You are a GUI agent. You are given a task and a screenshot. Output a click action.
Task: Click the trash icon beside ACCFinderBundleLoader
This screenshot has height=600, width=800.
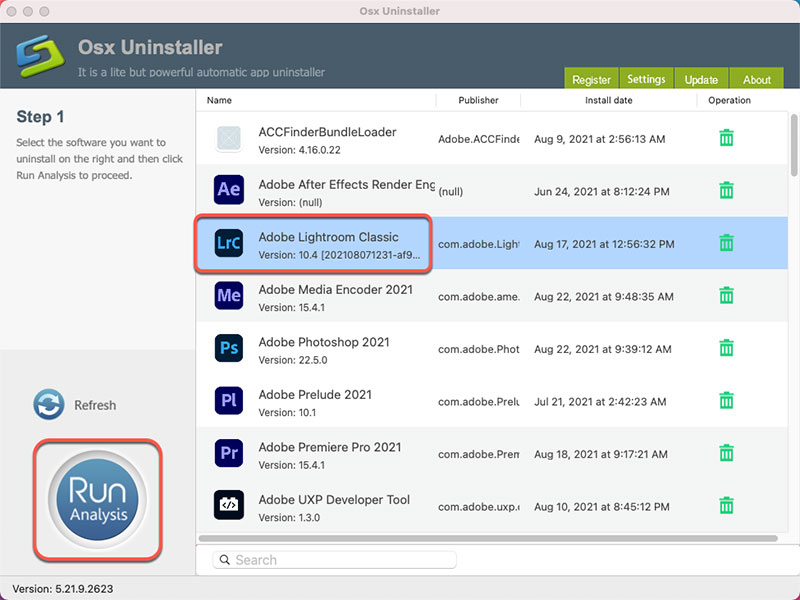pos(727,138)
